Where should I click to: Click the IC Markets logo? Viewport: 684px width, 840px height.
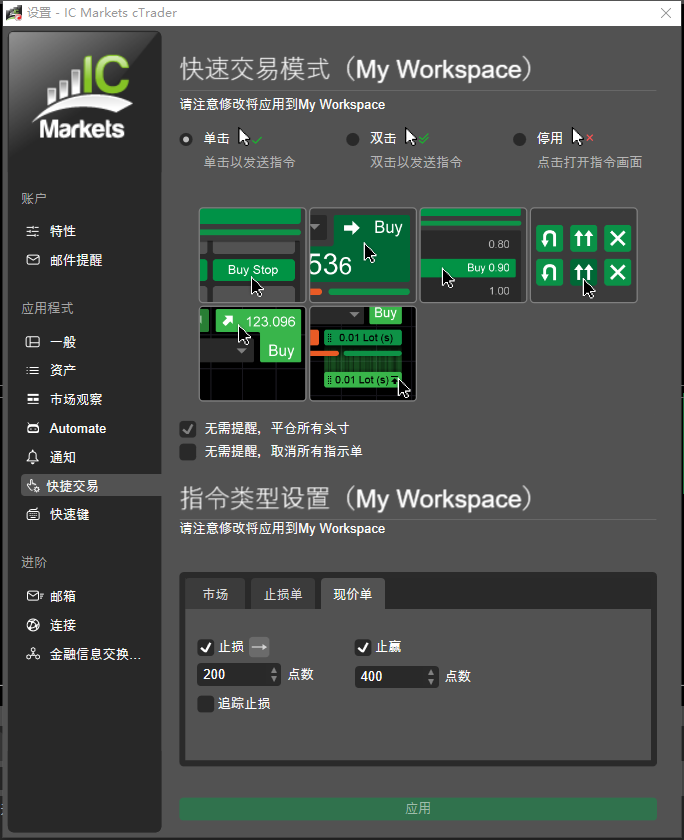[83, 96]
